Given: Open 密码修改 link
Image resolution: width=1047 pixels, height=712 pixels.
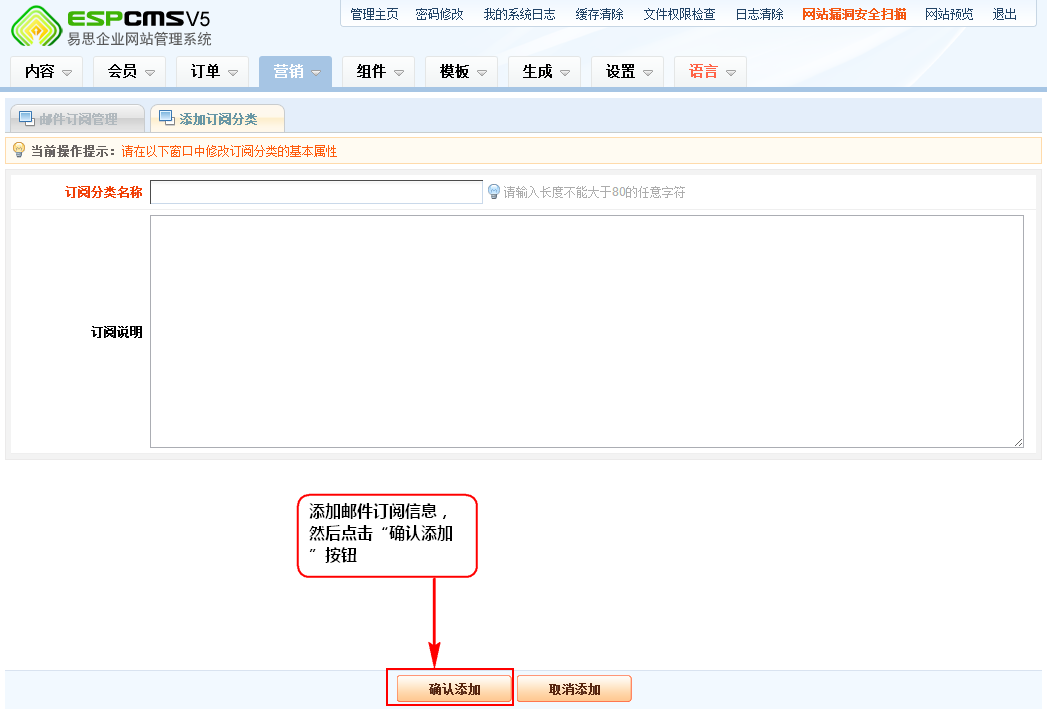Looking at the screenshot, I should pyautogui.click(x=439, y=14).
